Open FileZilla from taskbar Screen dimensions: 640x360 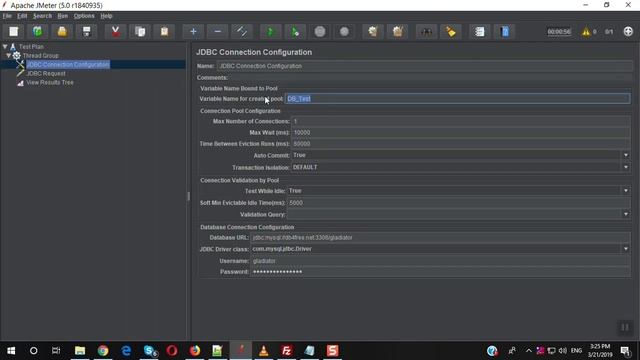(287, 351)
